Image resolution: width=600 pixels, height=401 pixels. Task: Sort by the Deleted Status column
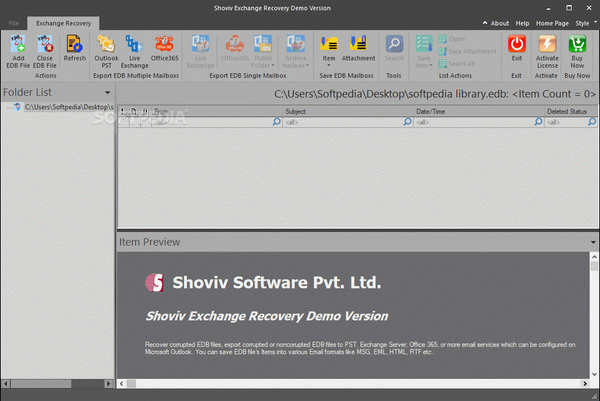[x=571, y=111]
